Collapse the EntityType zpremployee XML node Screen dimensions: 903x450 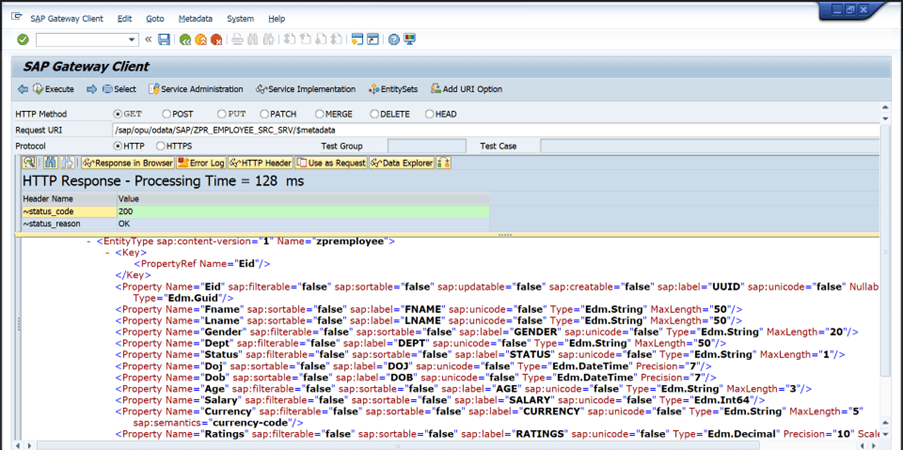(89, 242)
